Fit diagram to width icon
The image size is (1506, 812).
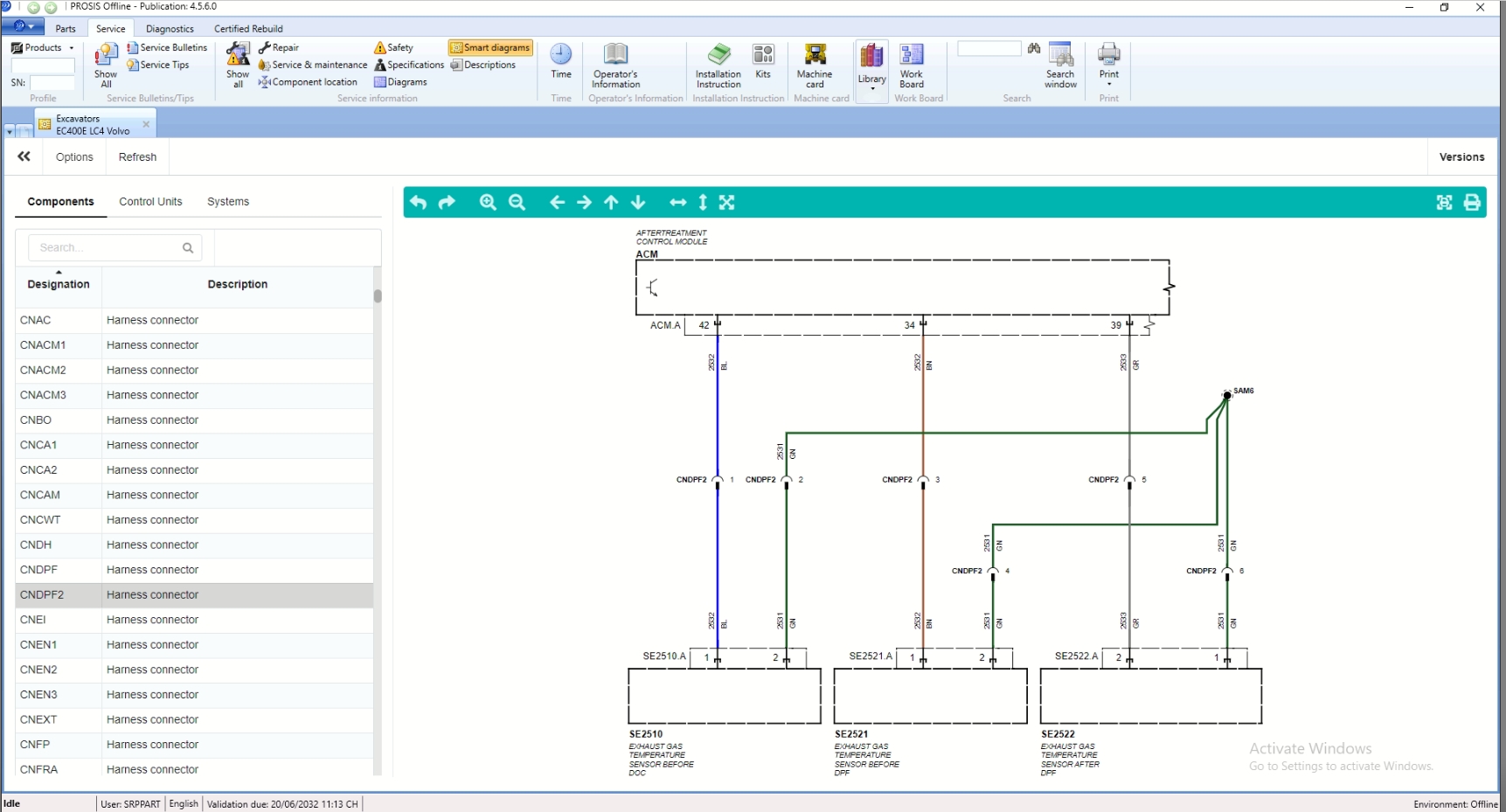(x=677, y=203)
